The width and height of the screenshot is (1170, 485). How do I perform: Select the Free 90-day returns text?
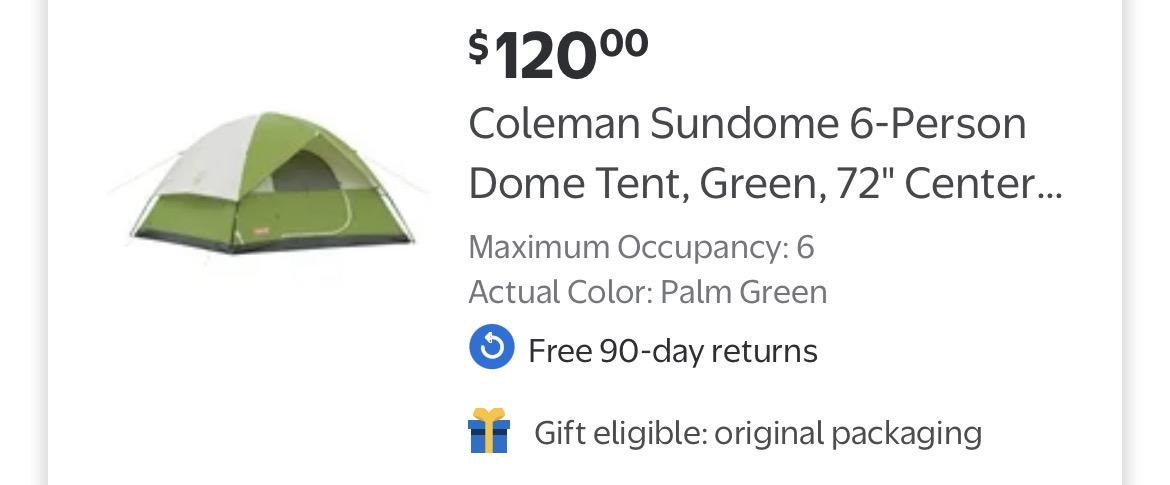click(x=672, y=351)
